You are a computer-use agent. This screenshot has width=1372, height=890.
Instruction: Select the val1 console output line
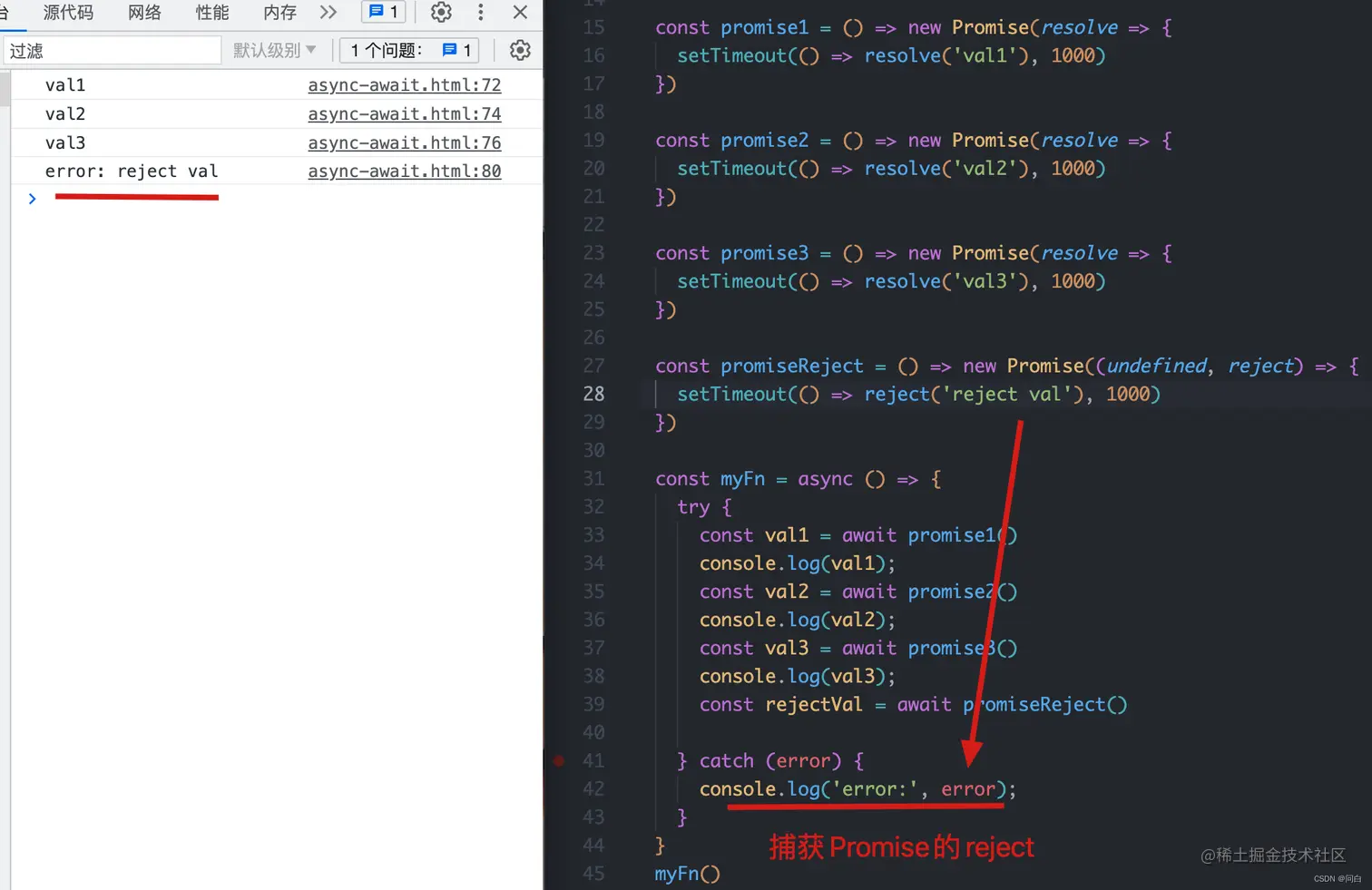[x=65, y=85]
